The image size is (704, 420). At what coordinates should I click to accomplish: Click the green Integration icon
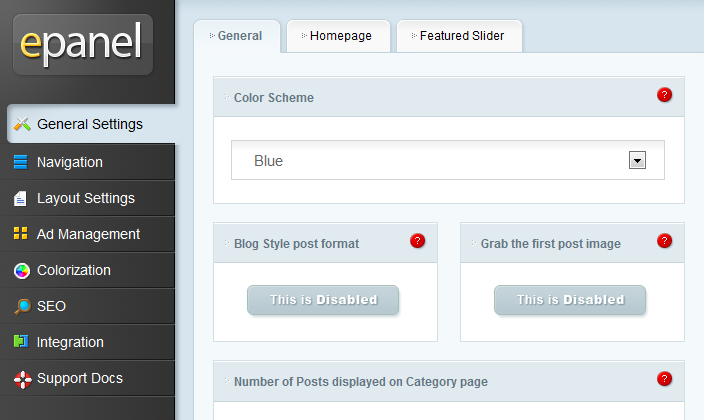tap(21, 341)
